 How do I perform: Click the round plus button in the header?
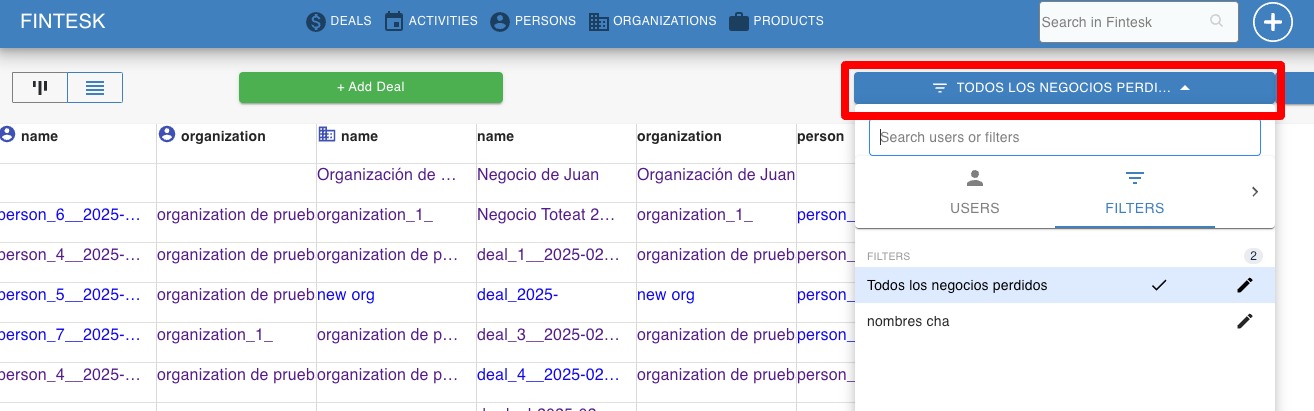coord(1273,22)
